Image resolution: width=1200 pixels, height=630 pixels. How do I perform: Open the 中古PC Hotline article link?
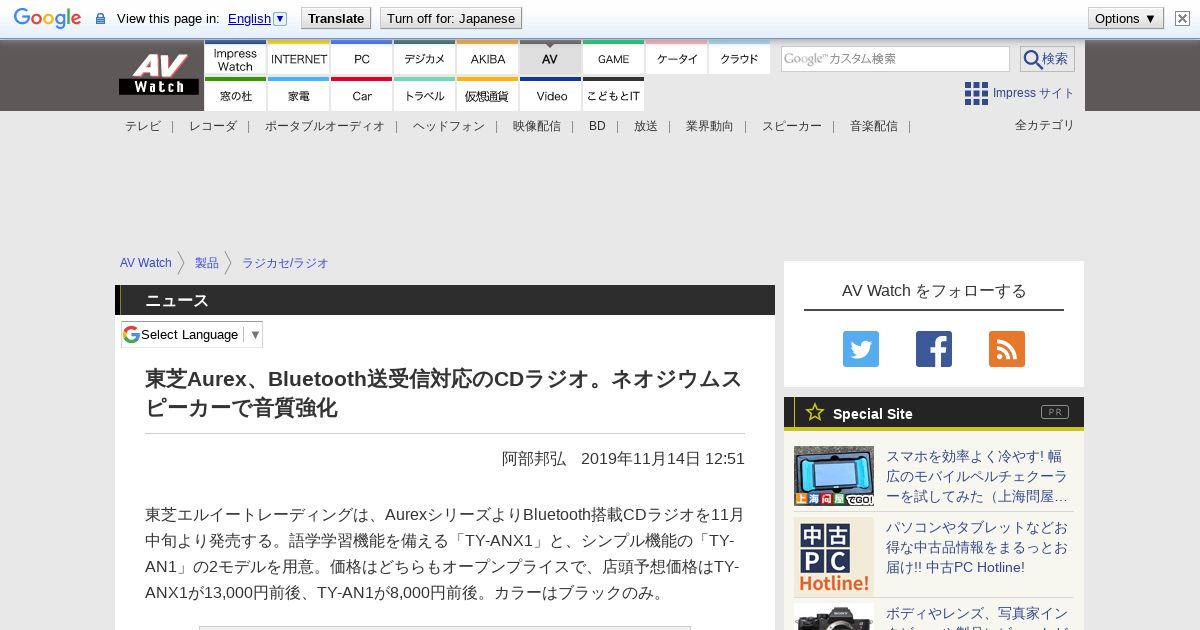pyautogui.click(x=977, y=547)
